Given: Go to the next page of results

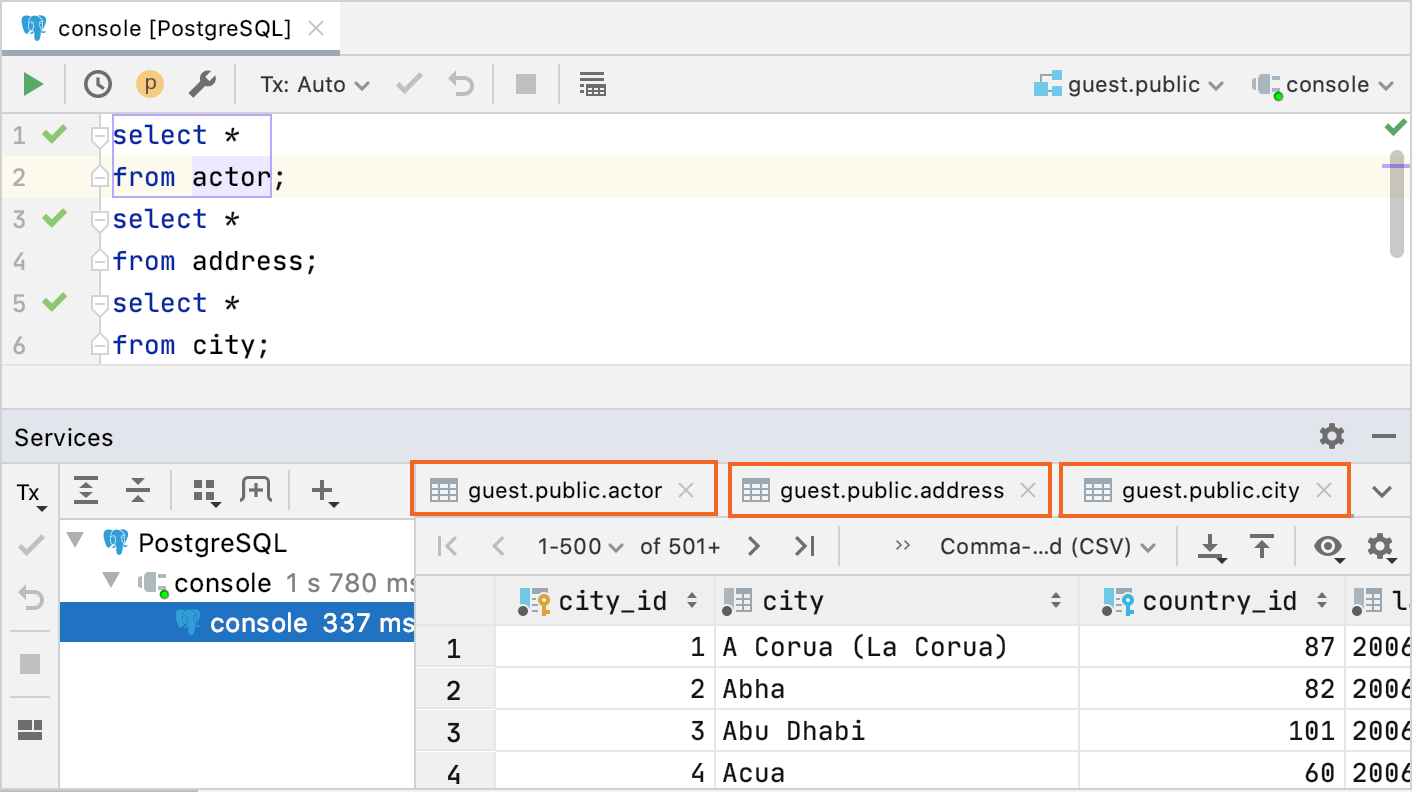Looking at the screenshot, I should 754,546.
